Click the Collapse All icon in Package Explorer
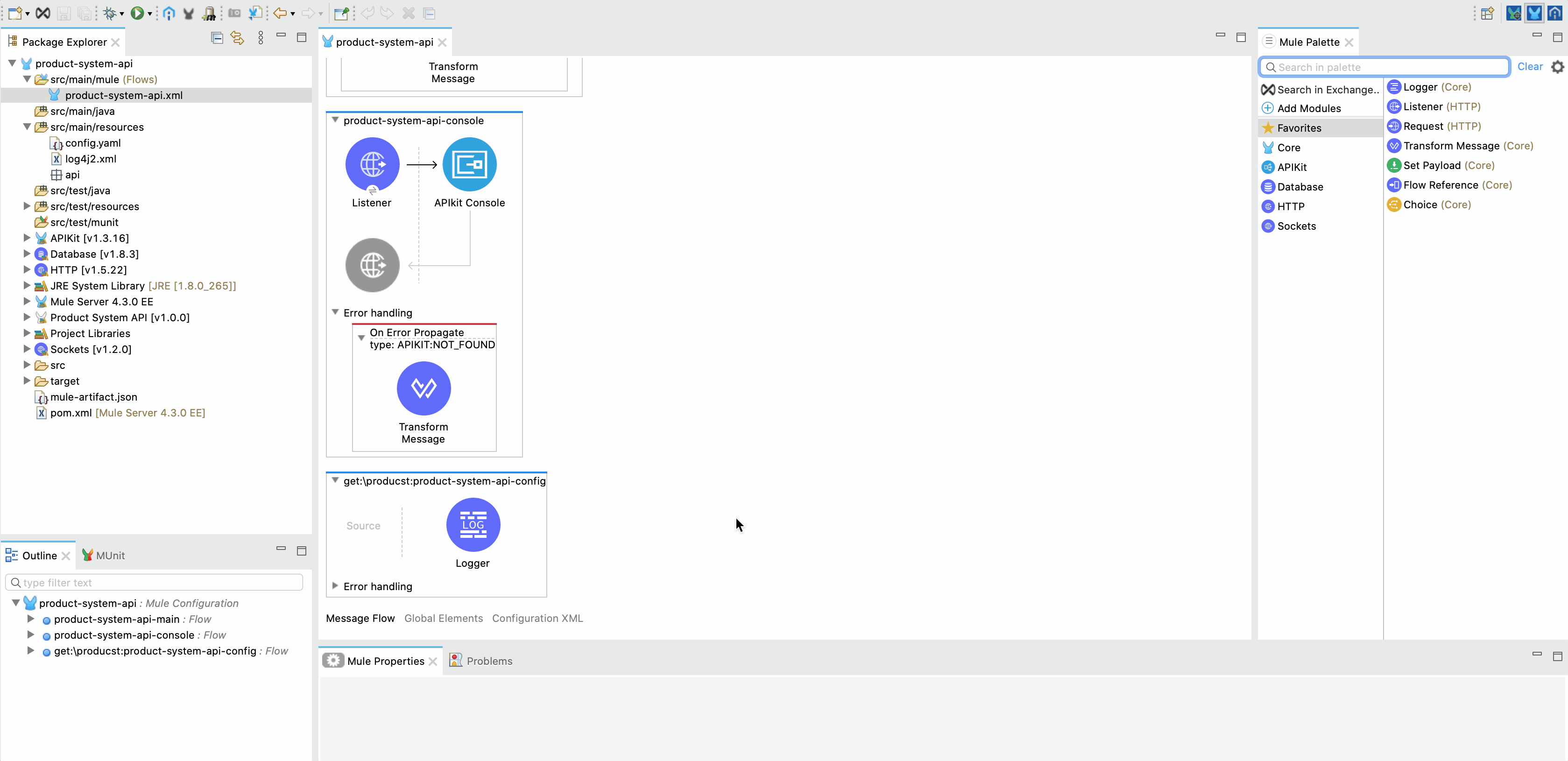Screen dimensions: 1568x761 tap(217, 38)
